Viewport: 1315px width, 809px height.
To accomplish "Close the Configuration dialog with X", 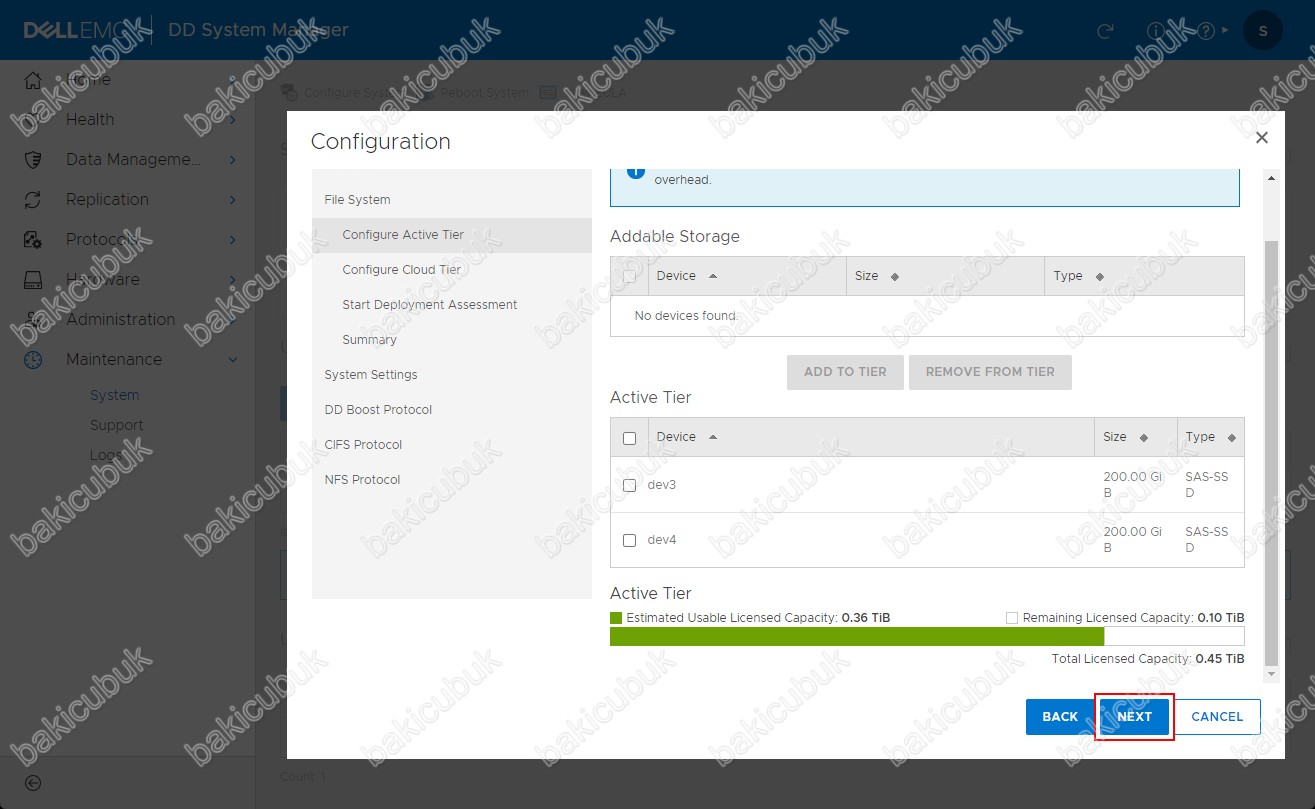I will [x=1262, y=138].
